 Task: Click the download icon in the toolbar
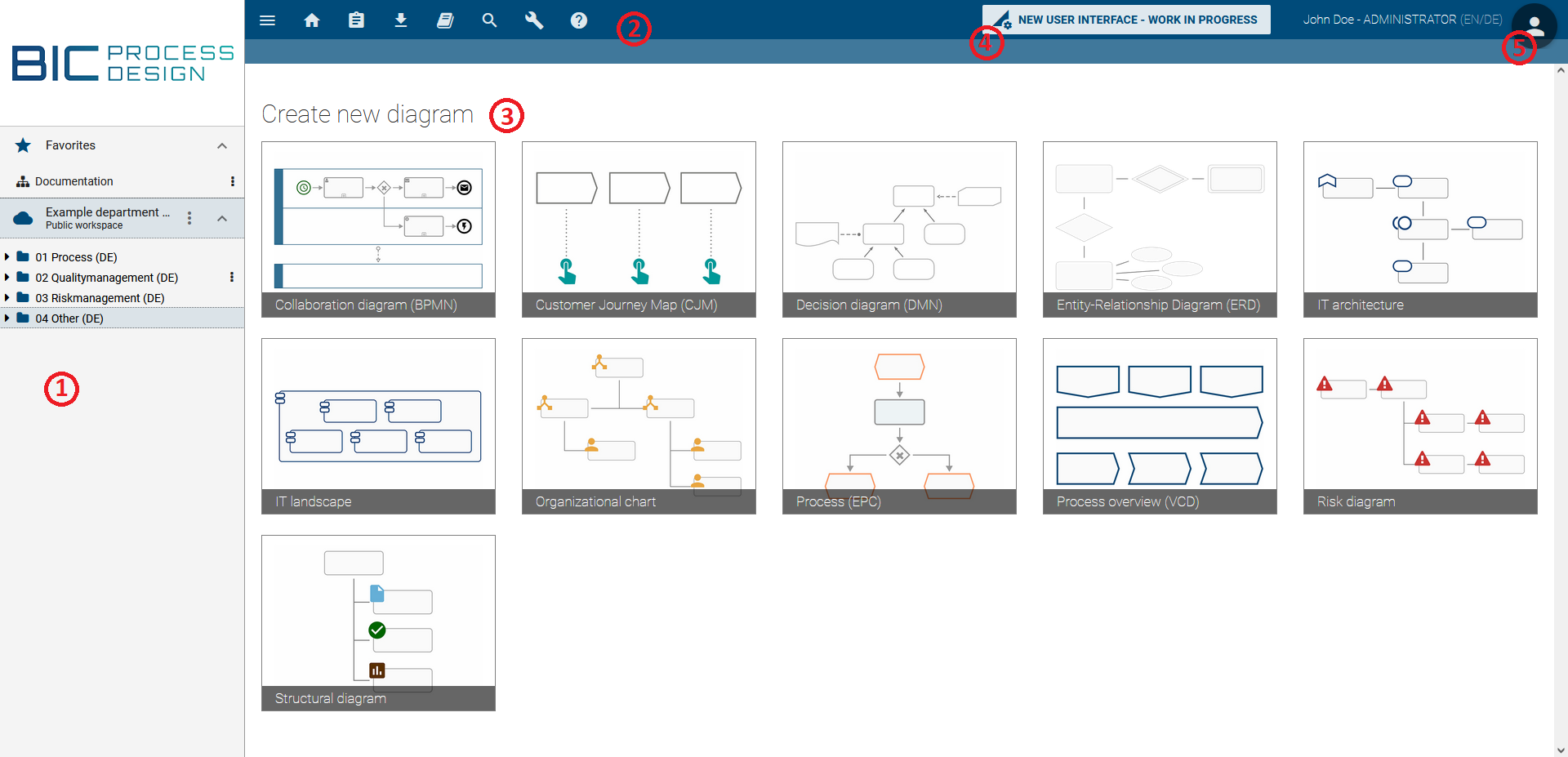(x=401, y=20)
